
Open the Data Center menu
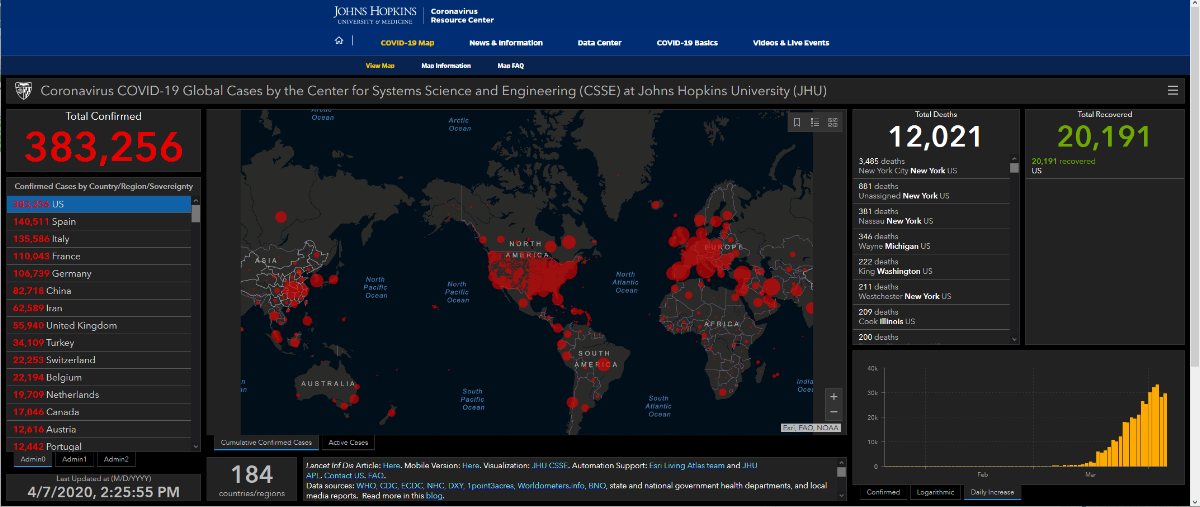pyautogui.click(x=599, y=43)
